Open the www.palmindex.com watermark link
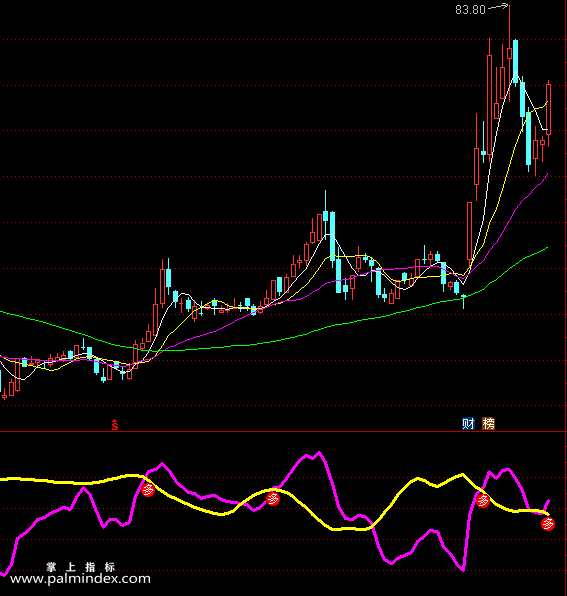The height and width of the screenshot is (596, 567). coord(80,579)
